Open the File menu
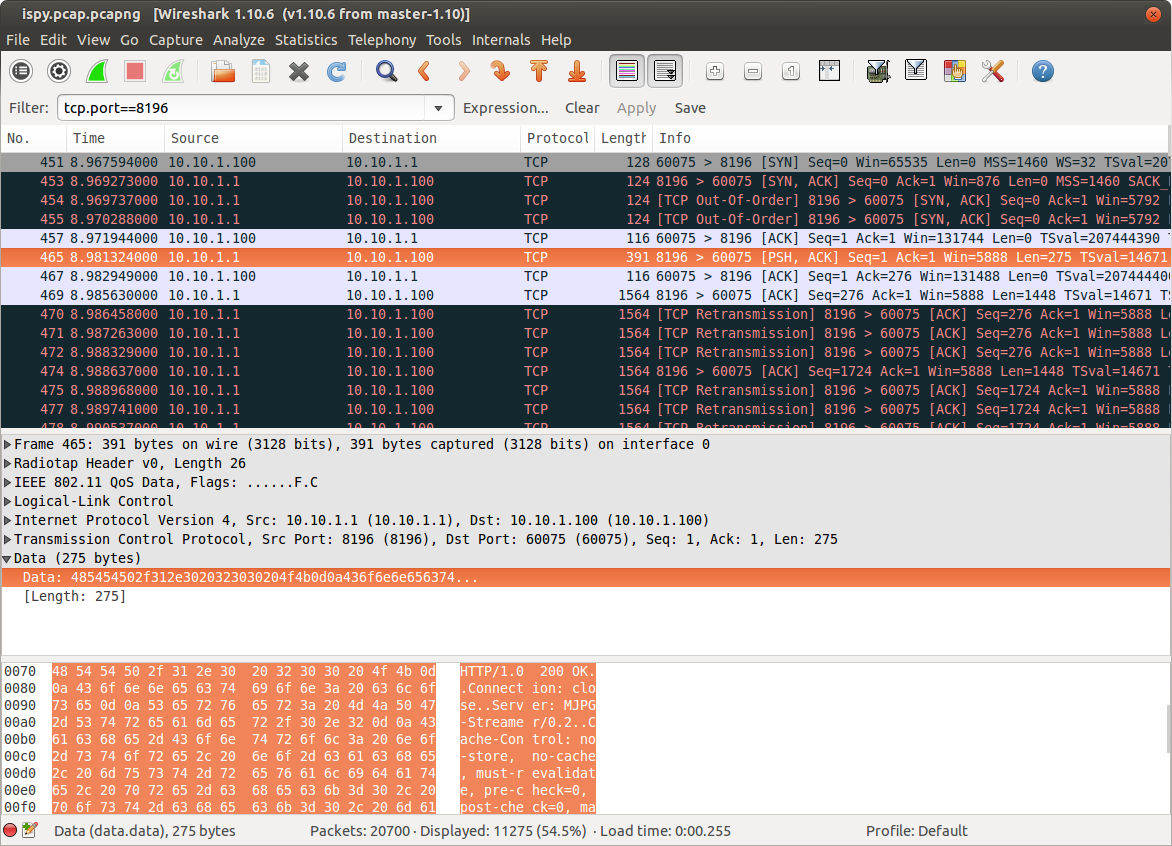 click(x=18, y=40)
